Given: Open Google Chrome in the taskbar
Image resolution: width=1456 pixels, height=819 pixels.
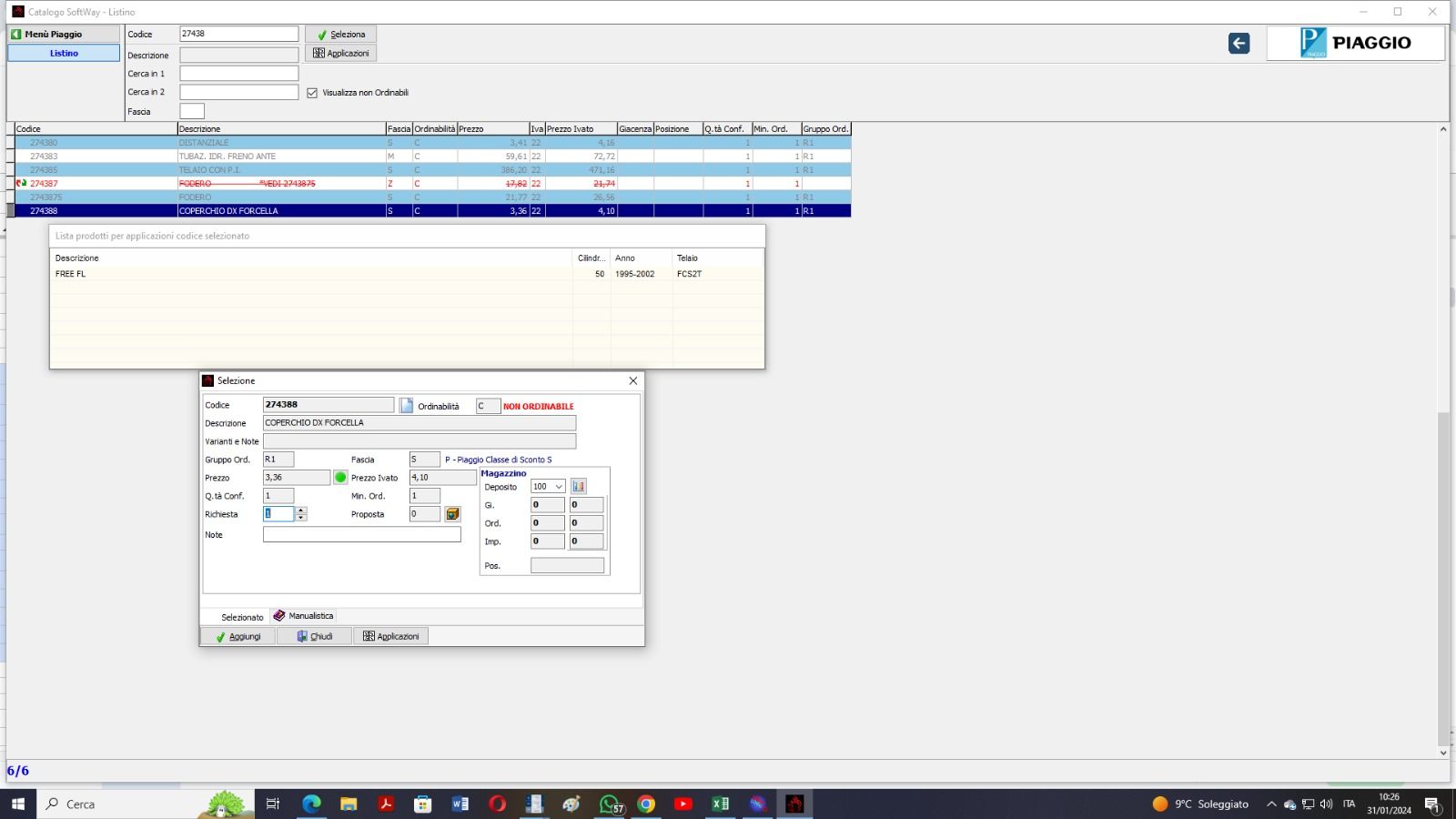Looking at the screenshot, I should pyautogui.click(x=646, y=804).
